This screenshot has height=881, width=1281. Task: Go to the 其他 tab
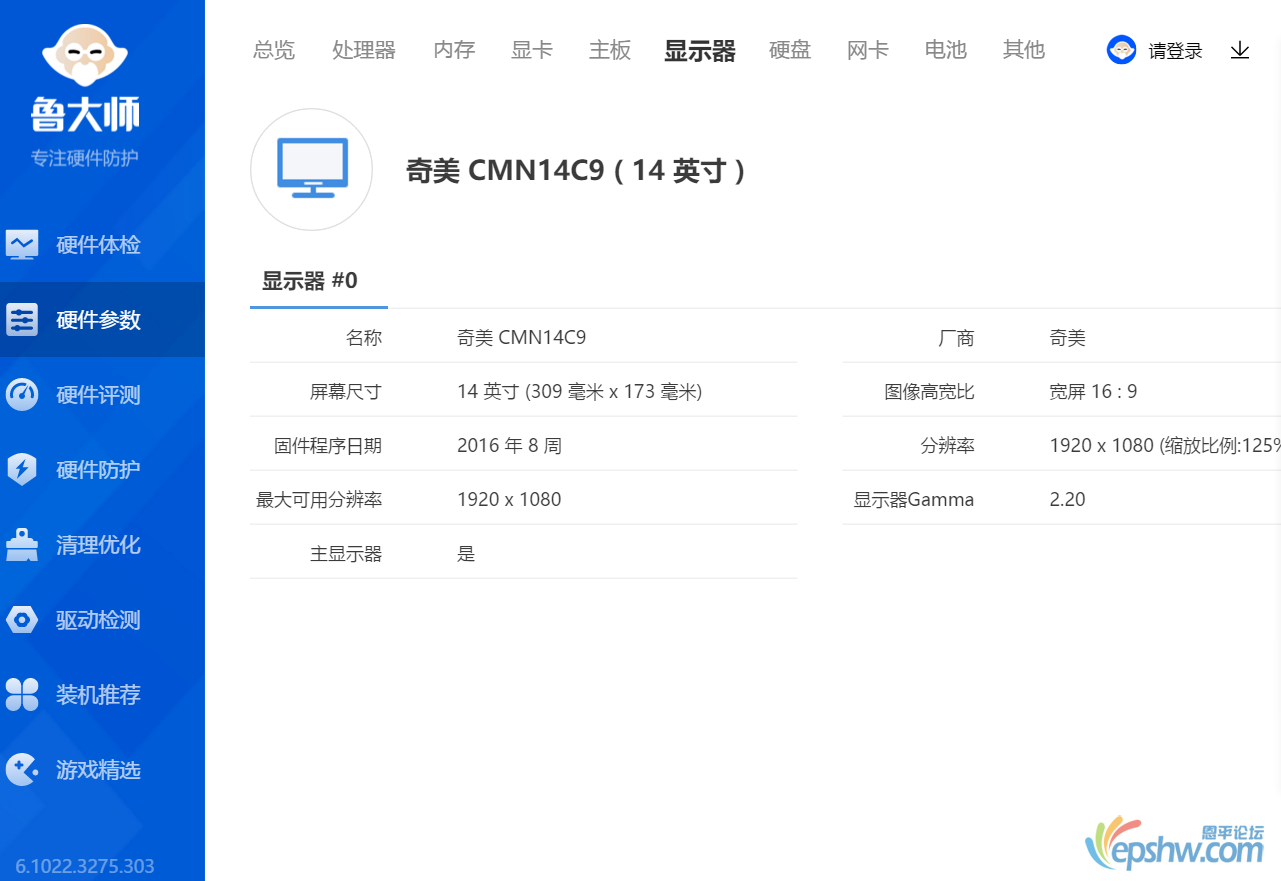click(1024, 50)
